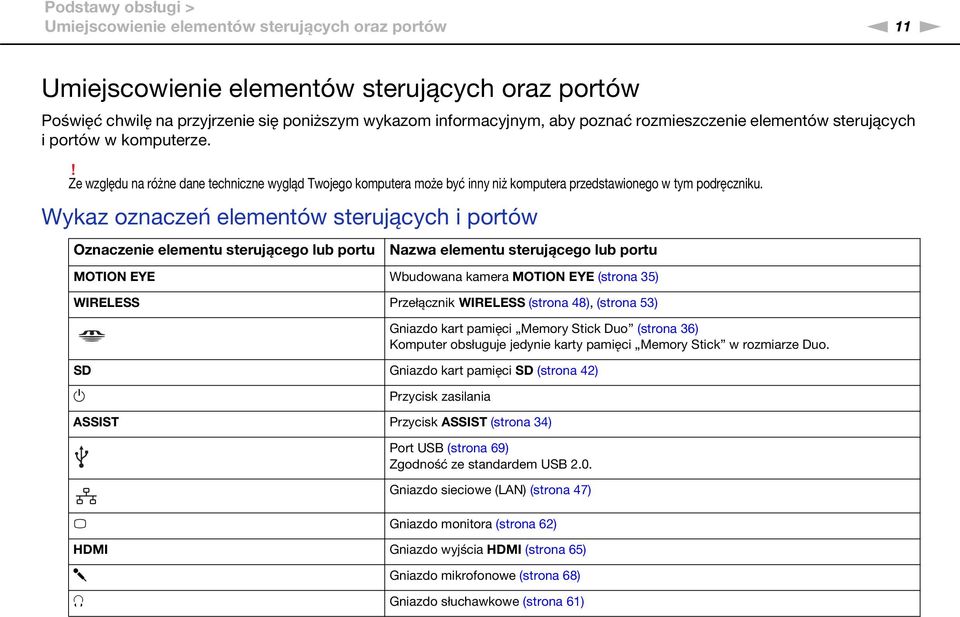Screen dimensions: 960x617
Task: Click the headphones jack symbol
Action: click(x=78, y=600)
